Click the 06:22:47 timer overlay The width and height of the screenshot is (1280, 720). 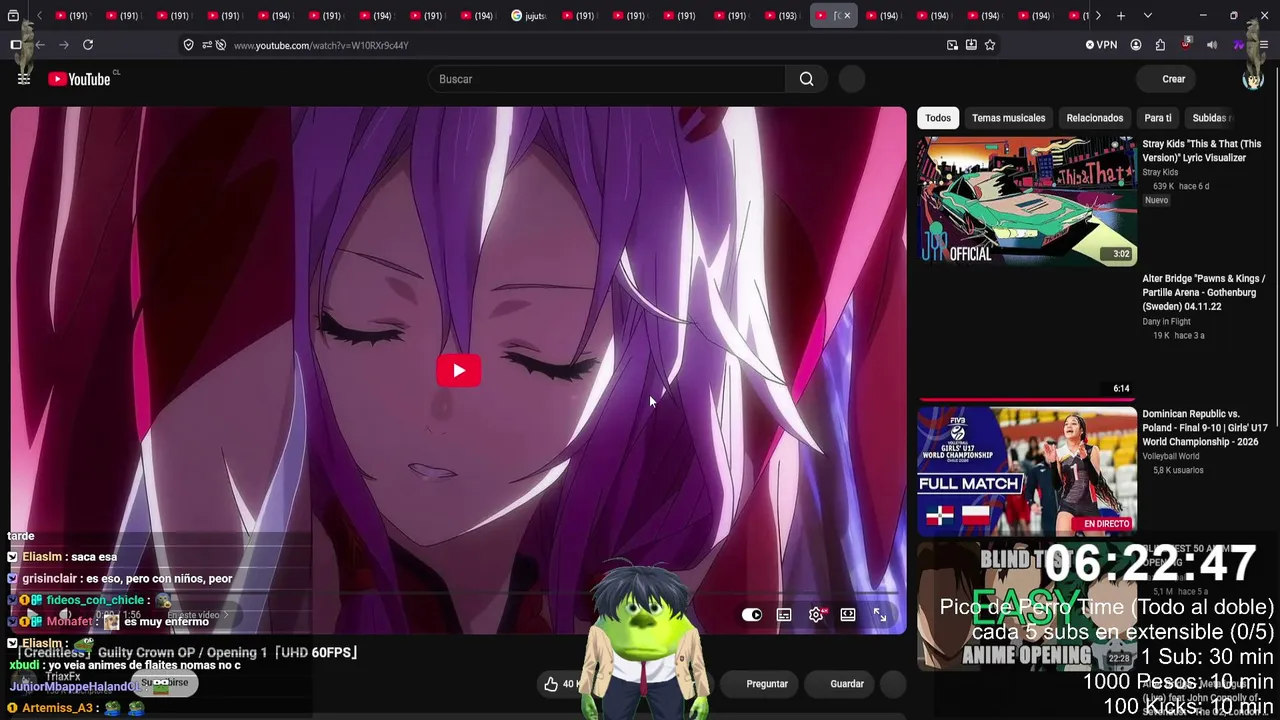(x=1150, y=564)
